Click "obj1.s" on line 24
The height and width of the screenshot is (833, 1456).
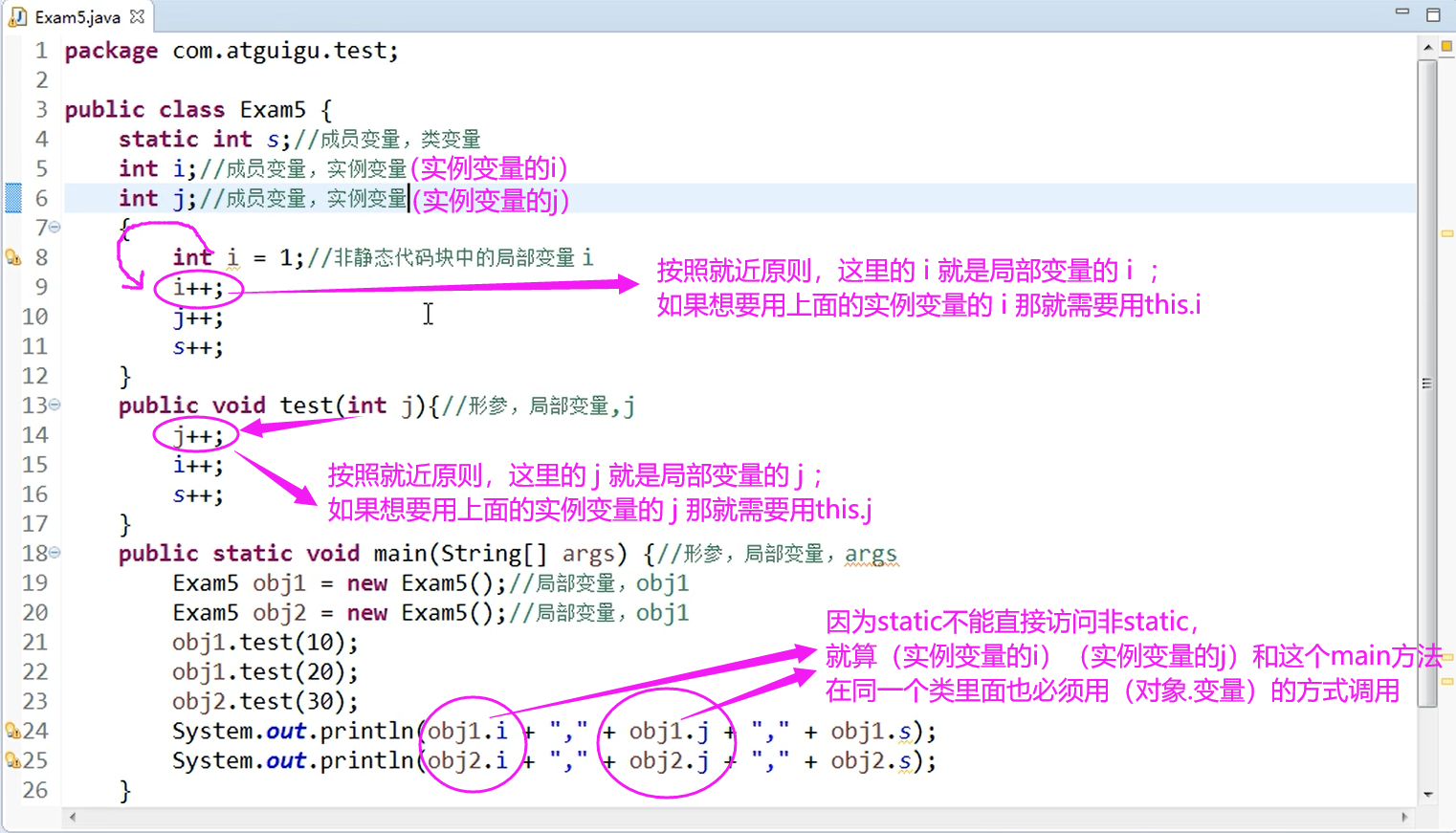click(871, 732)
